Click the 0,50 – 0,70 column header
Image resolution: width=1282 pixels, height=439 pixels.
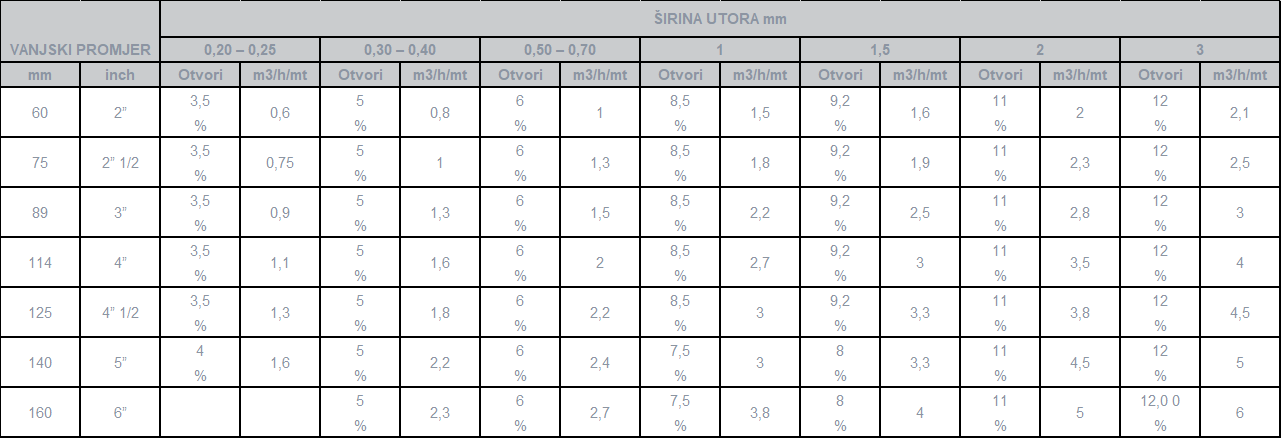coord(560,49)
